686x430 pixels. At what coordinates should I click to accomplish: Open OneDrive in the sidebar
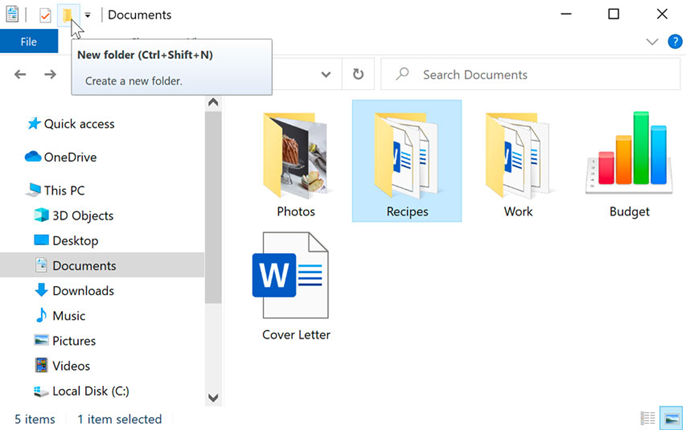(61, 157)
